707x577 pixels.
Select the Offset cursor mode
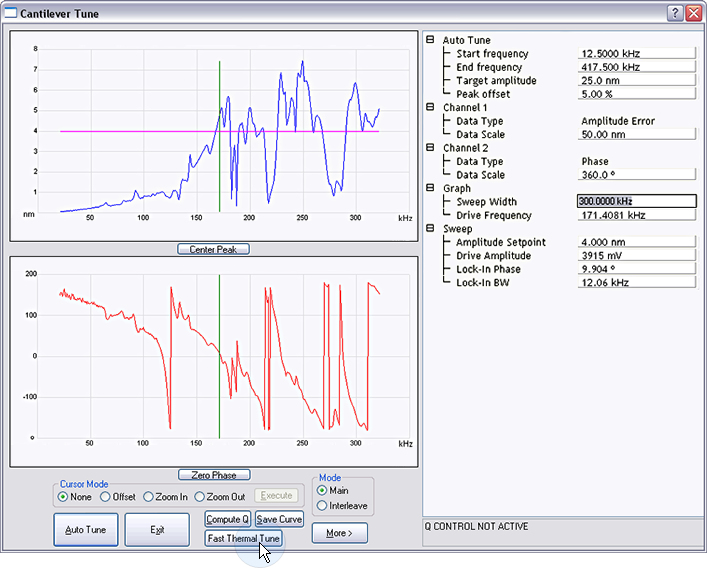105,497
